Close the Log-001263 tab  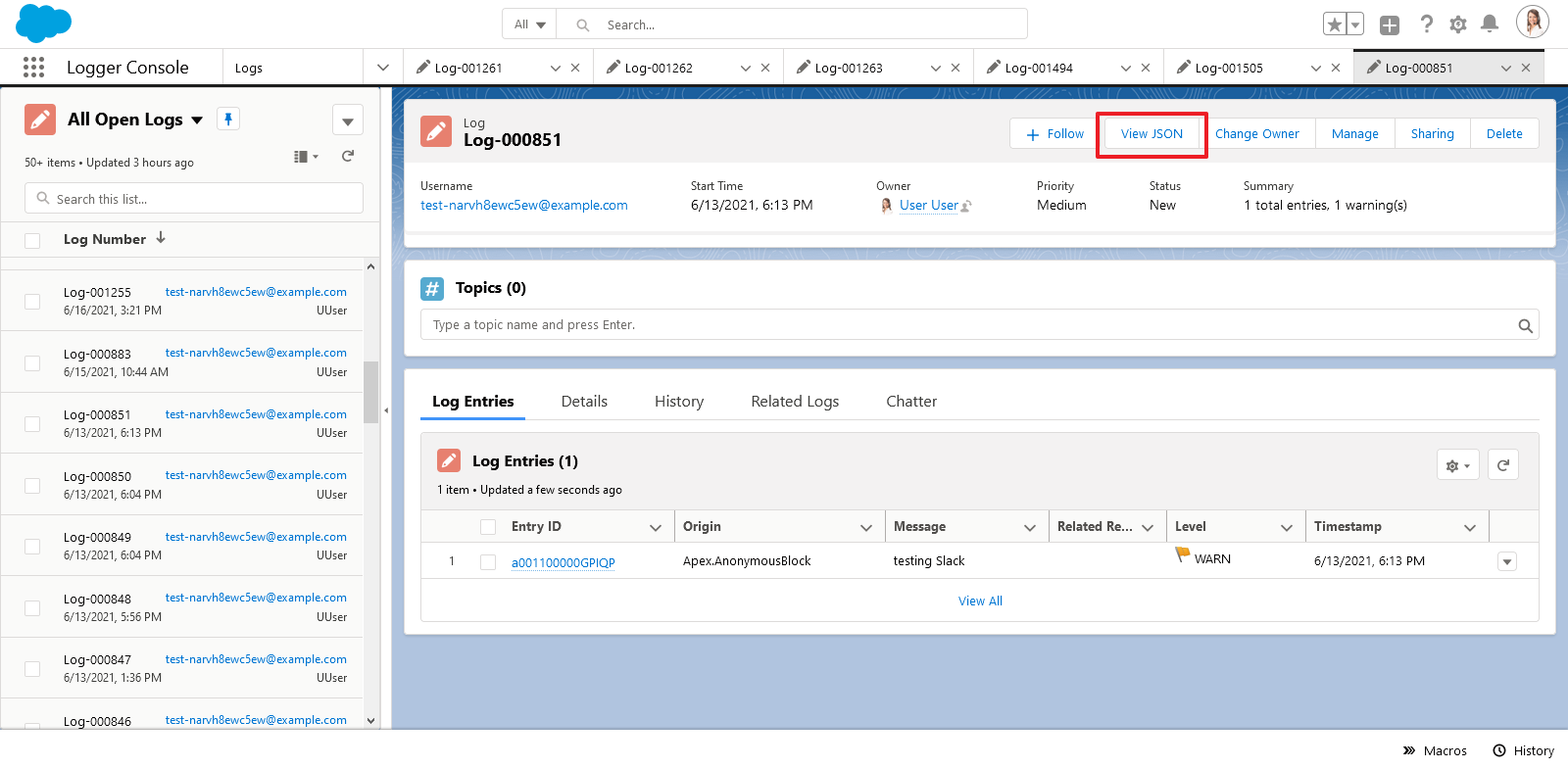pos(955,68)
